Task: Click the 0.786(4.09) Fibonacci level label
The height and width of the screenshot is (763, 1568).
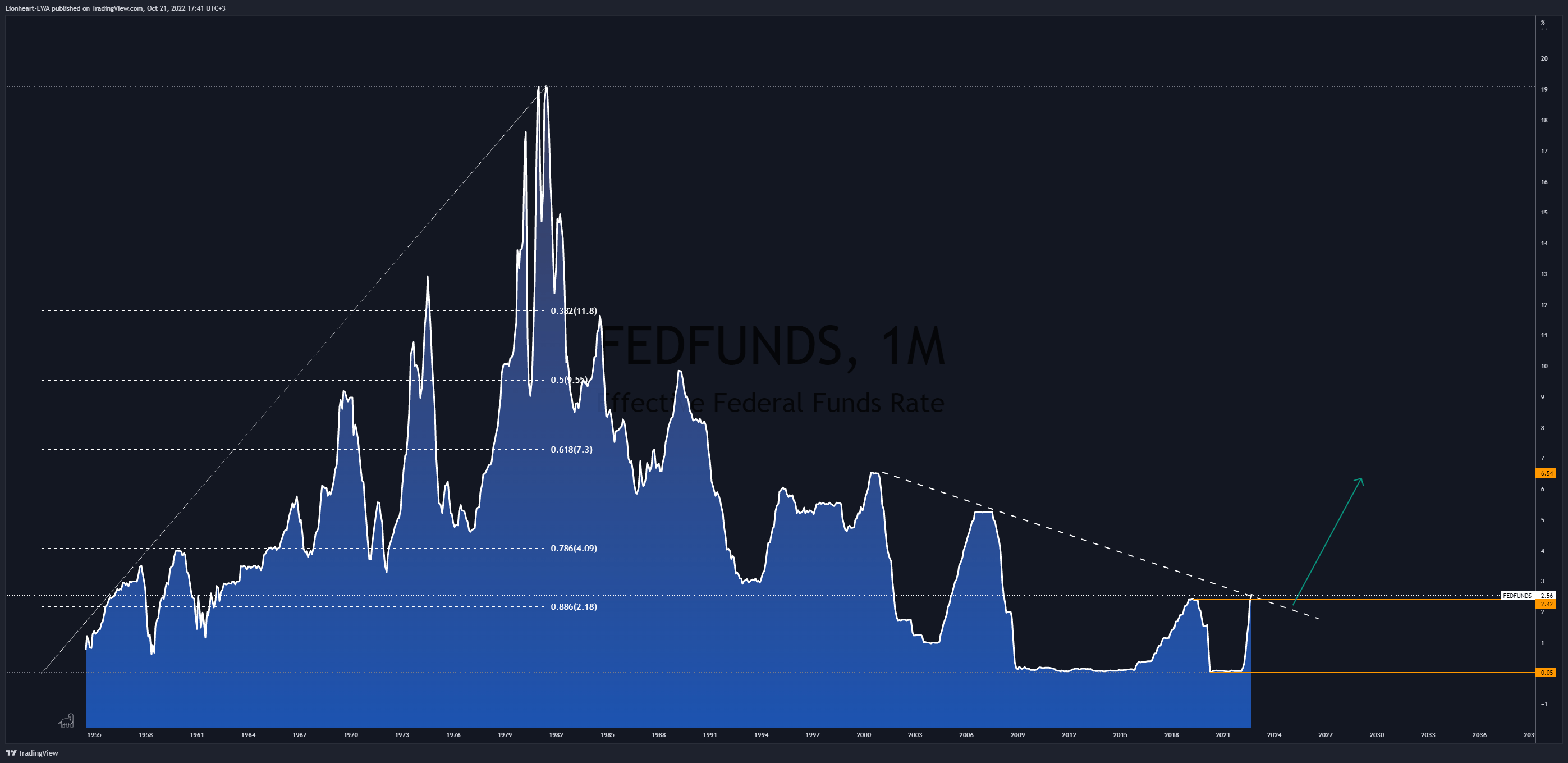Action: click(574, 549)
